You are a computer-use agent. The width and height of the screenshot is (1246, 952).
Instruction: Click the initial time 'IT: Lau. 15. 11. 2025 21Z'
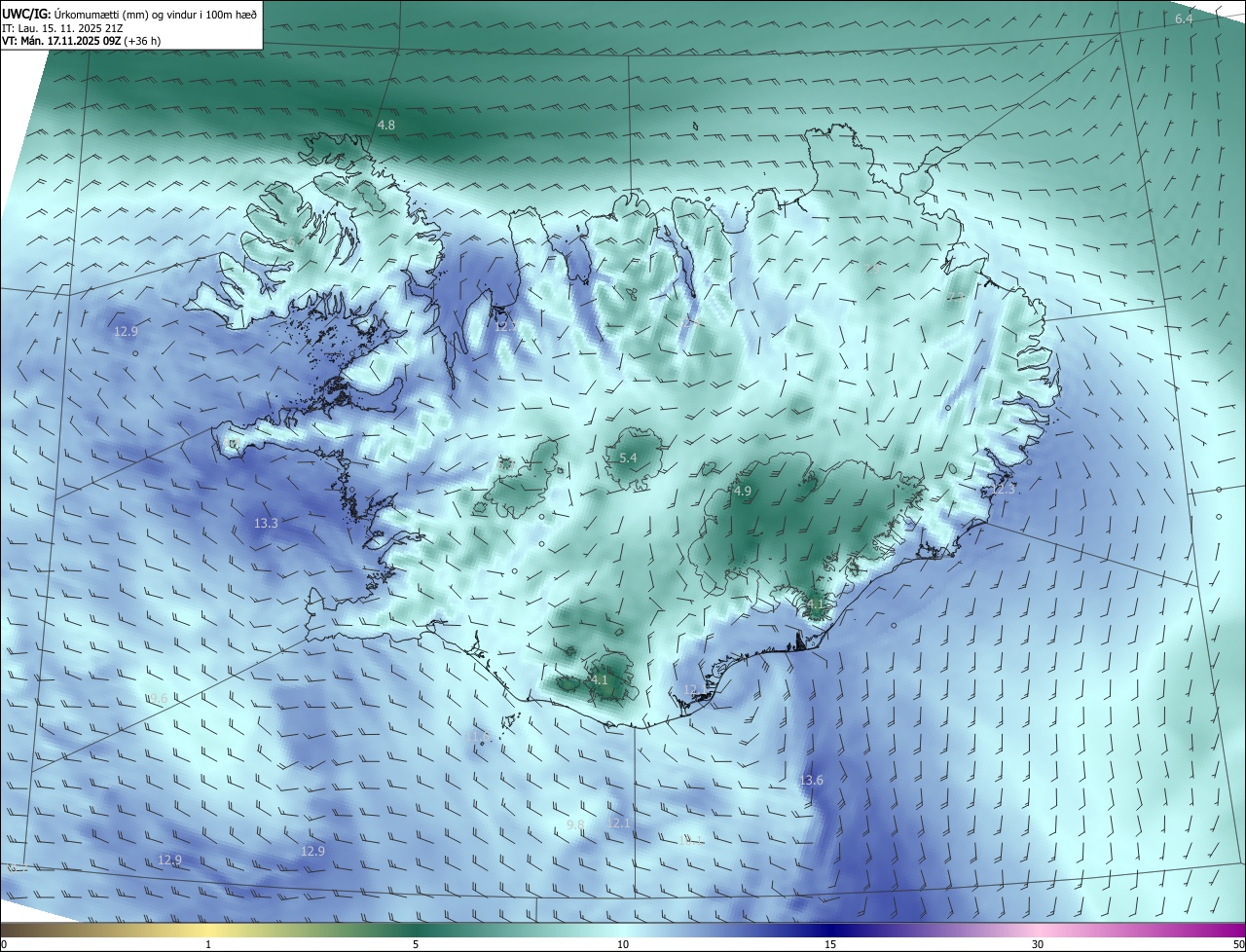(62, 27)
